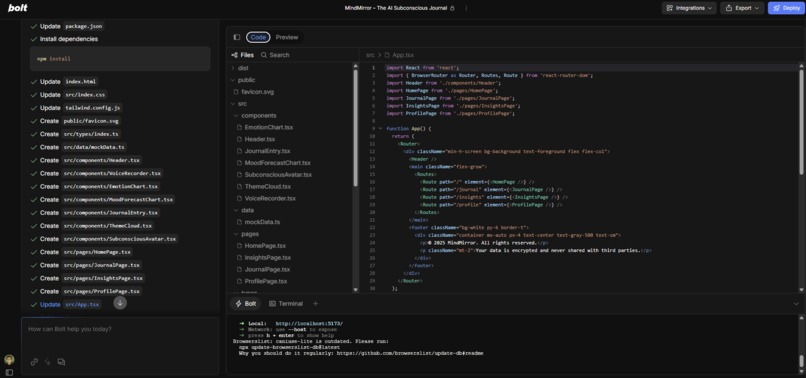
Task: Click the terminal icon on Terminal tab
Action: point(272,304)
